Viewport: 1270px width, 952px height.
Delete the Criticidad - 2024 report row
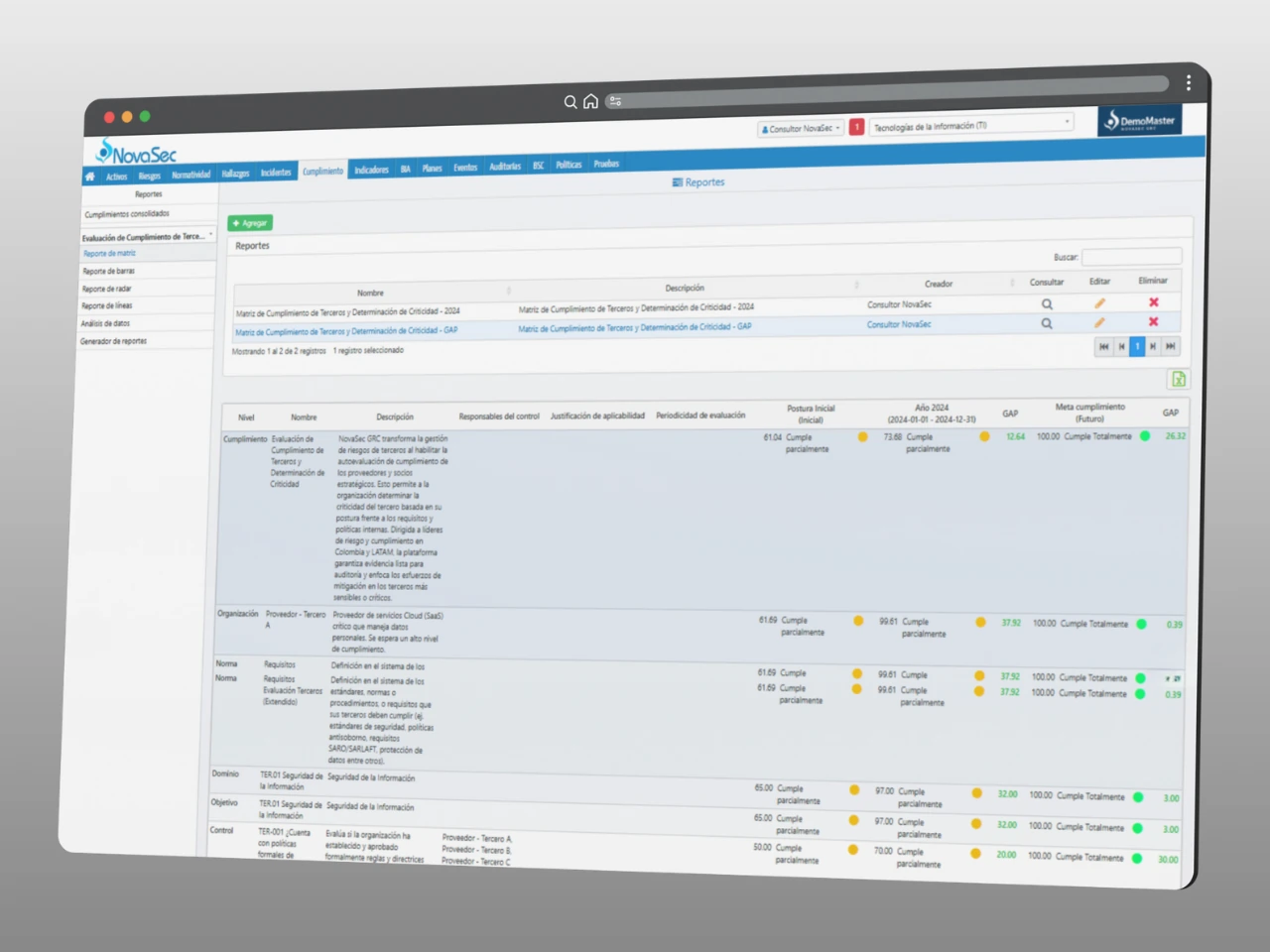point(1153,302)
